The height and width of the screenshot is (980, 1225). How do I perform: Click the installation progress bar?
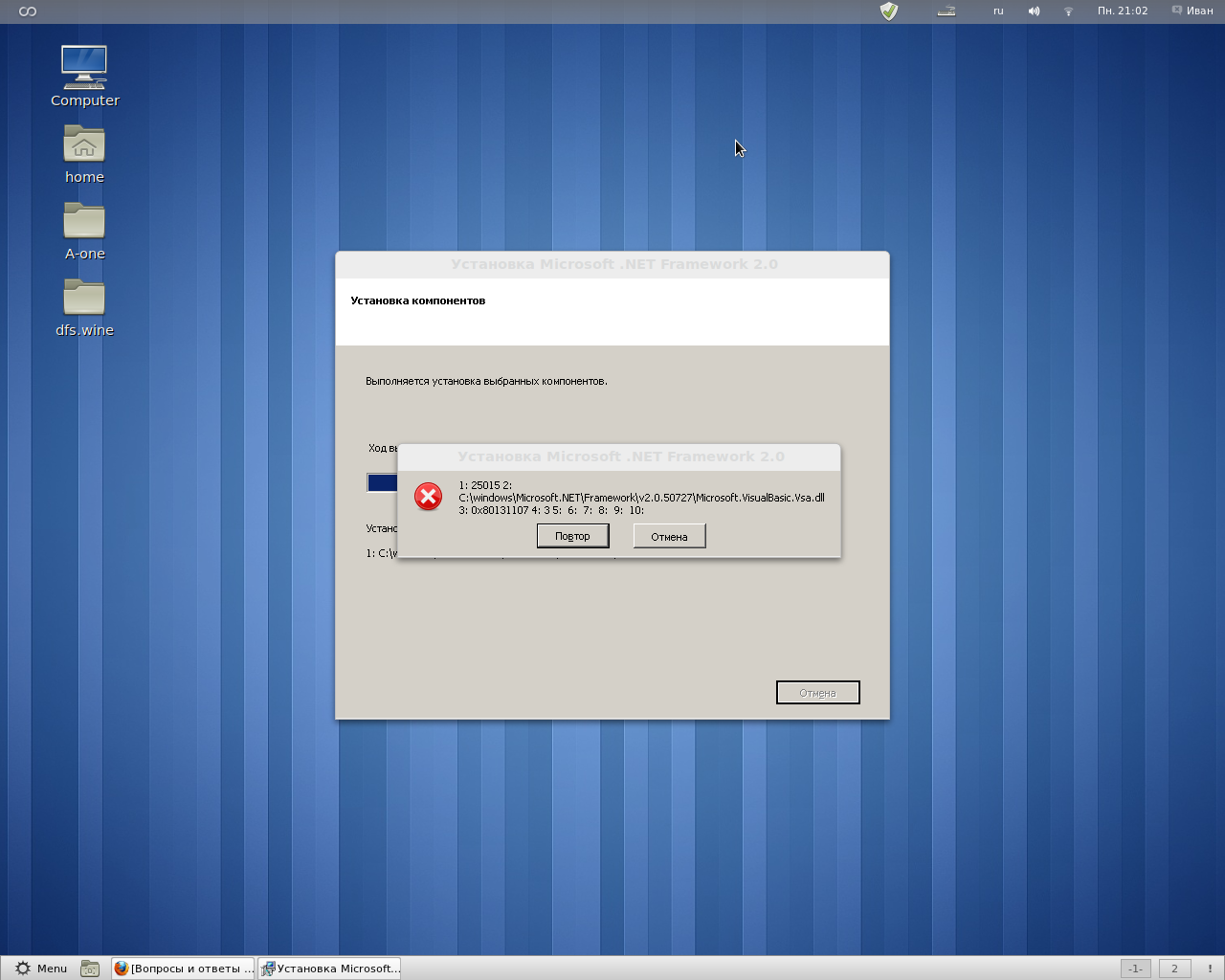tap(382, 483)
